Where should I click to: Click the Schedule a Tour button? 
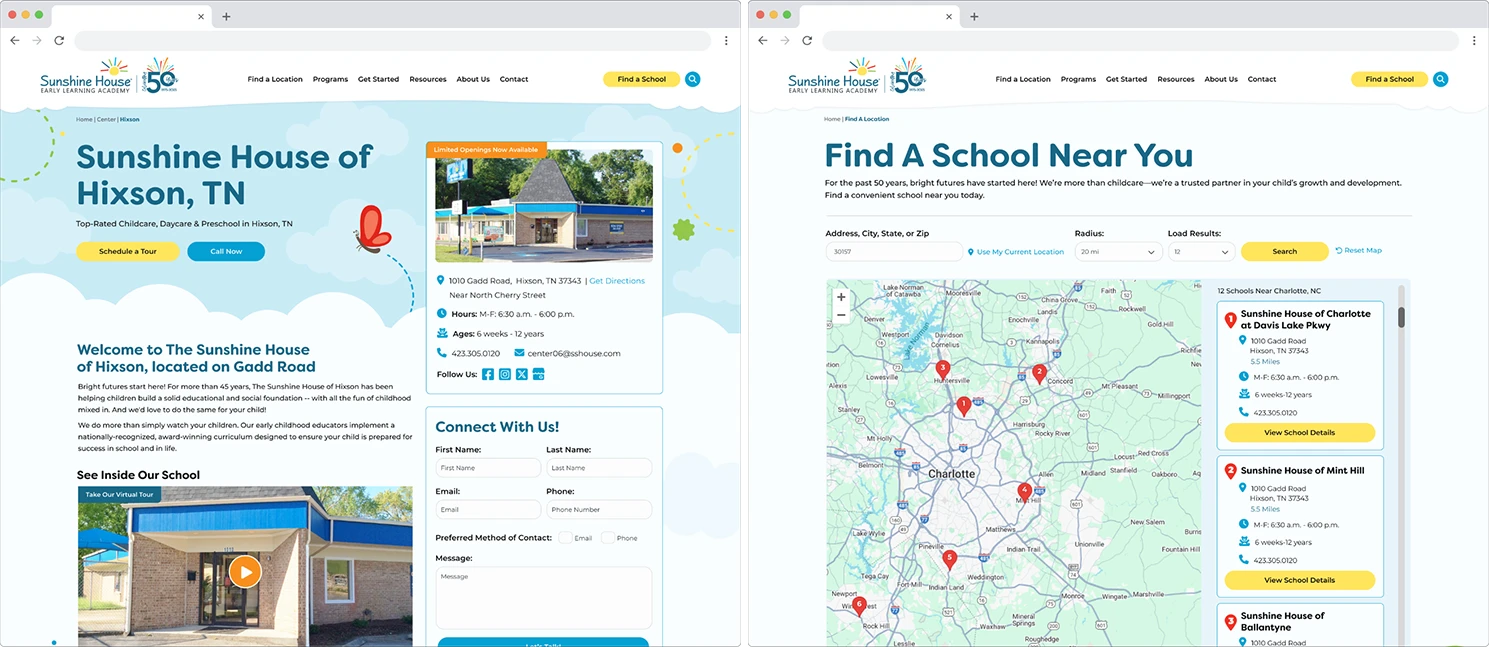pos(128,251)
